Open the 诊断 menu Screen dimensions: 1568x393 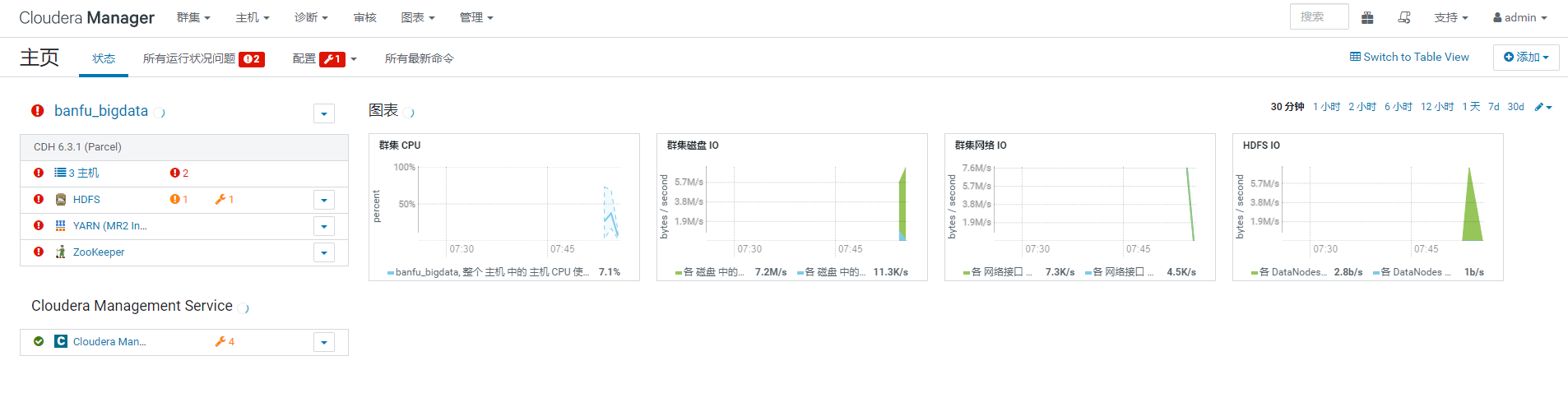(x=311, y=17)
